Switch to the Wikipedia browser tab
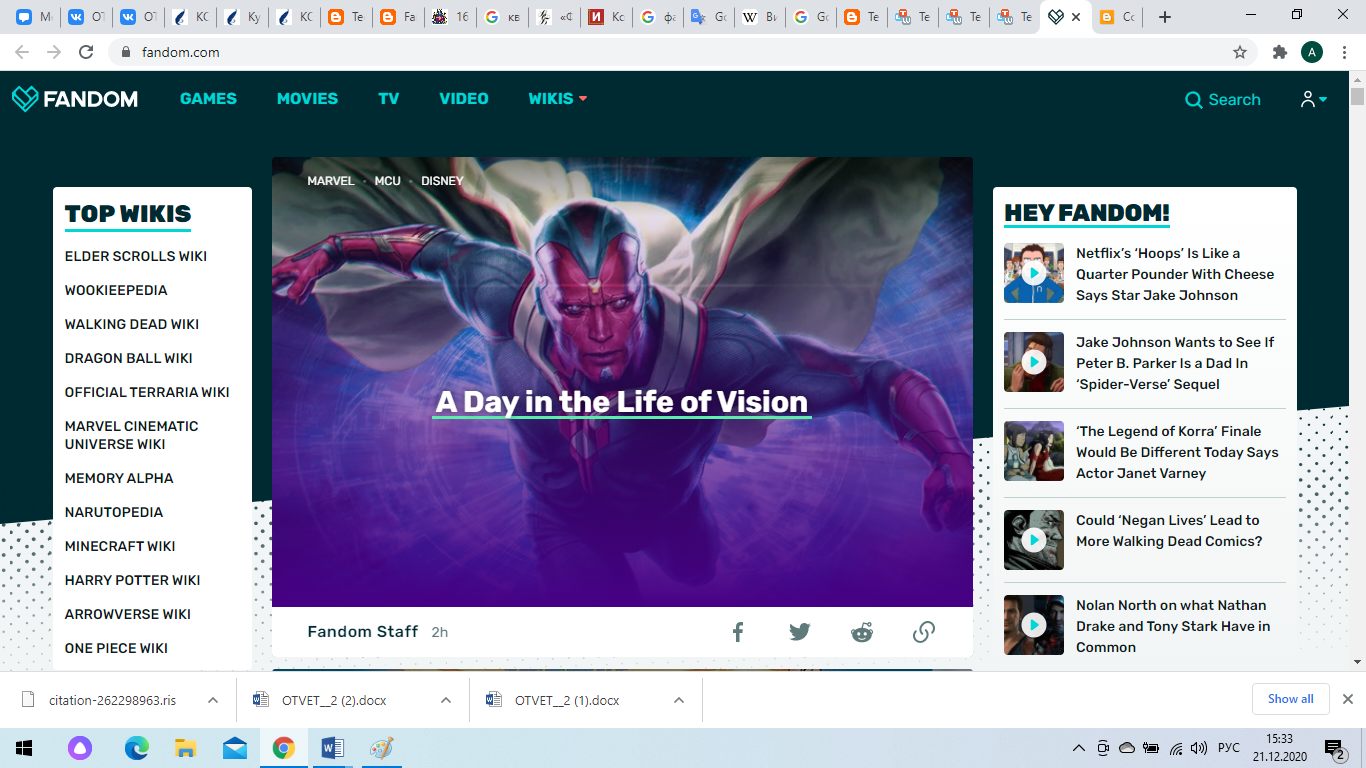1366x768 pixels. point(760,17)
